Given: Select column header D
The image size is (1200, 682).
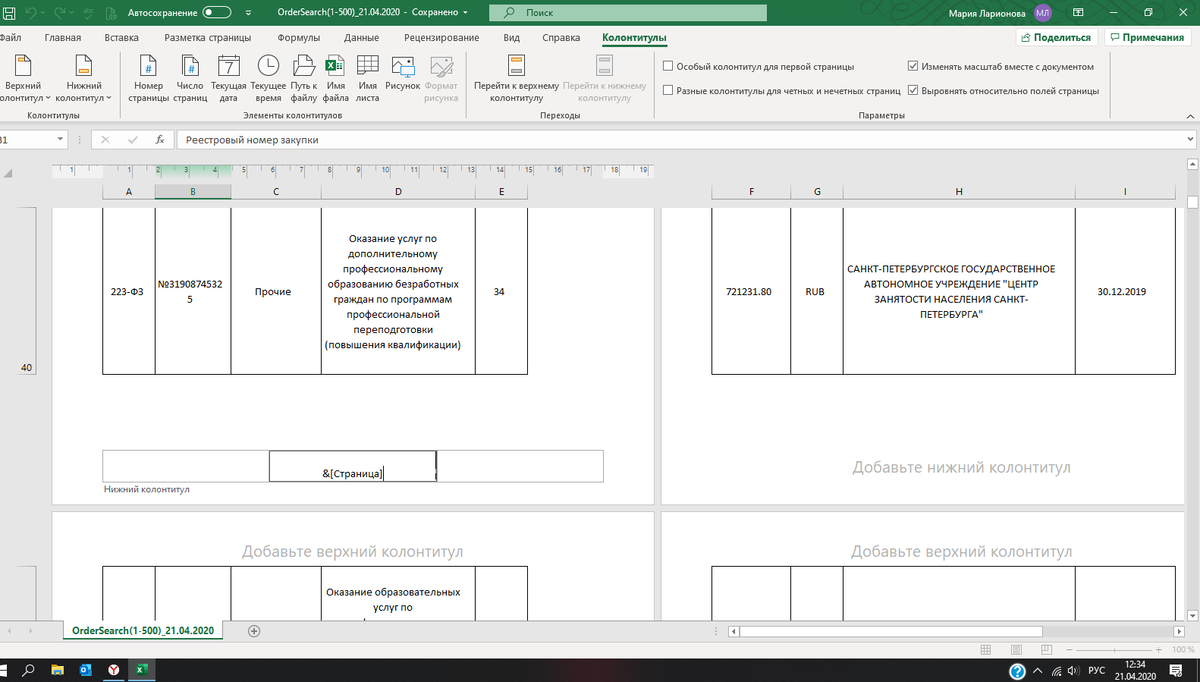Looking at the screenshot, I should click(398, 191).
